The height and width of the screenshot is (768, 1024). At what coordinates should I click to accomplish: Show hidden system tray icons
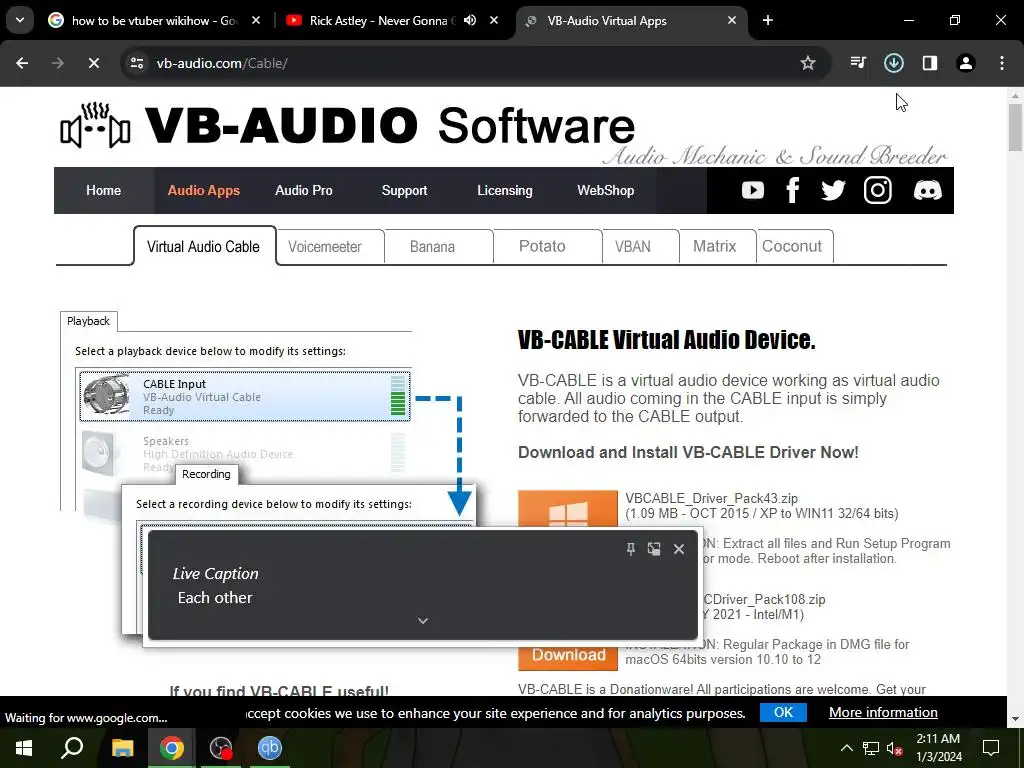(846, 748)
